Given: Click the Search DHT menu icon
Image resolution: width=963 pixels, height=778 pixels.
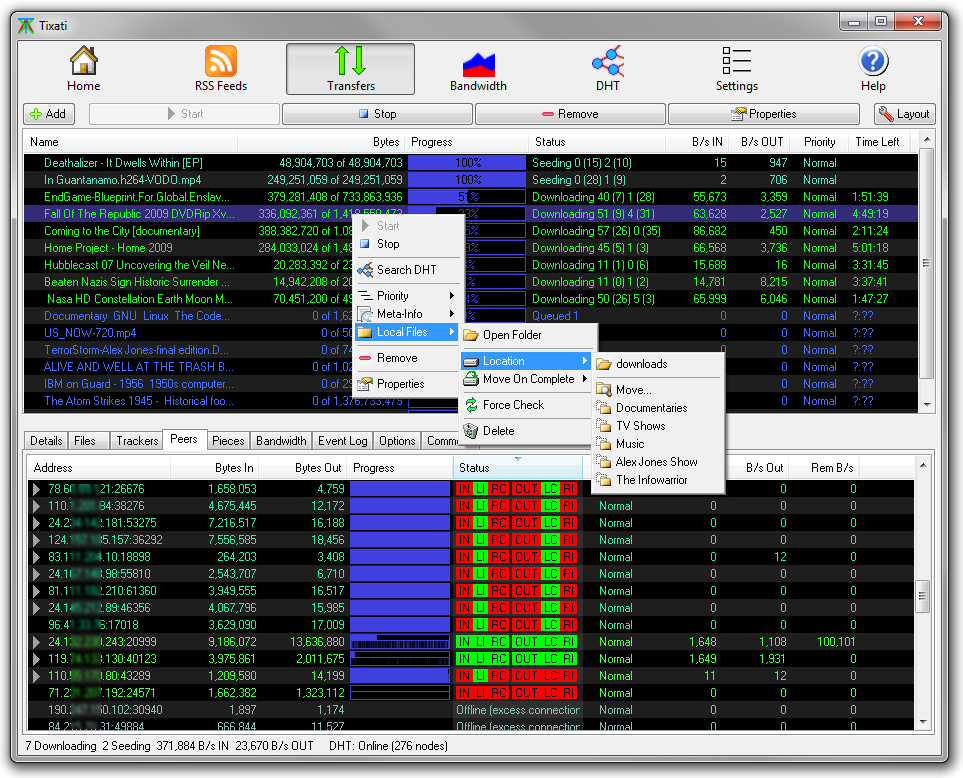Looking at the screenshot, I should click(365, 270).
